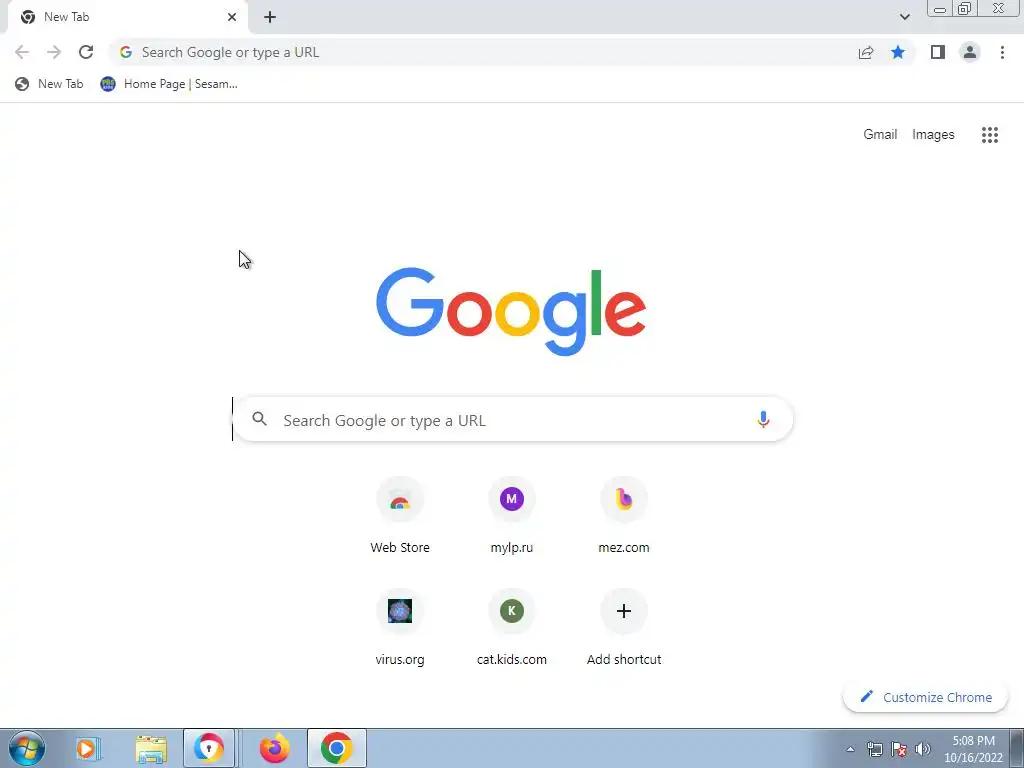Toggle the bookmark star icon
The height and width of the screenshot is (768, 1024).
tap(898, 52)
